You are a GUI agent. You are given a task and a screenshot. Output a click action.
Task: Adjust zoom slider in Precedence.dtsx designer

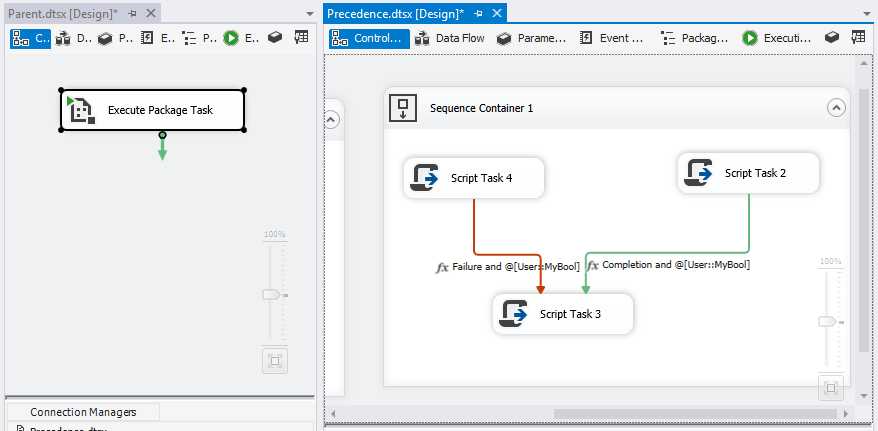coord(828,322)
